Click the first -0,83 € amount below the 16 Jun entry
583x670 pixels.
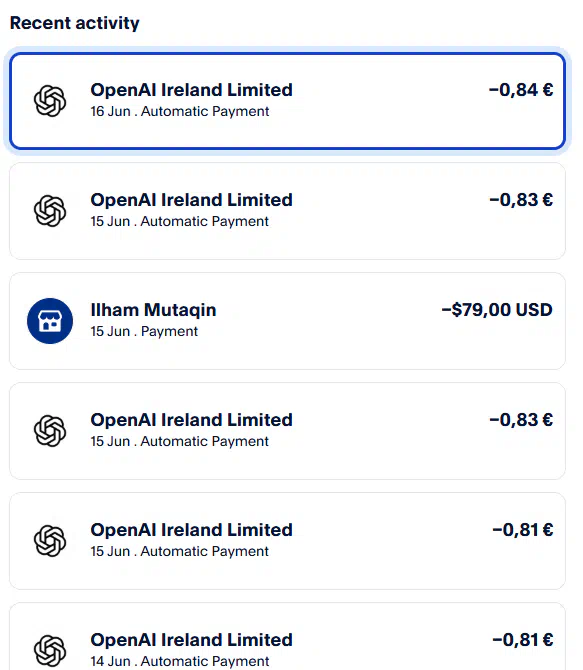(521, 200)
